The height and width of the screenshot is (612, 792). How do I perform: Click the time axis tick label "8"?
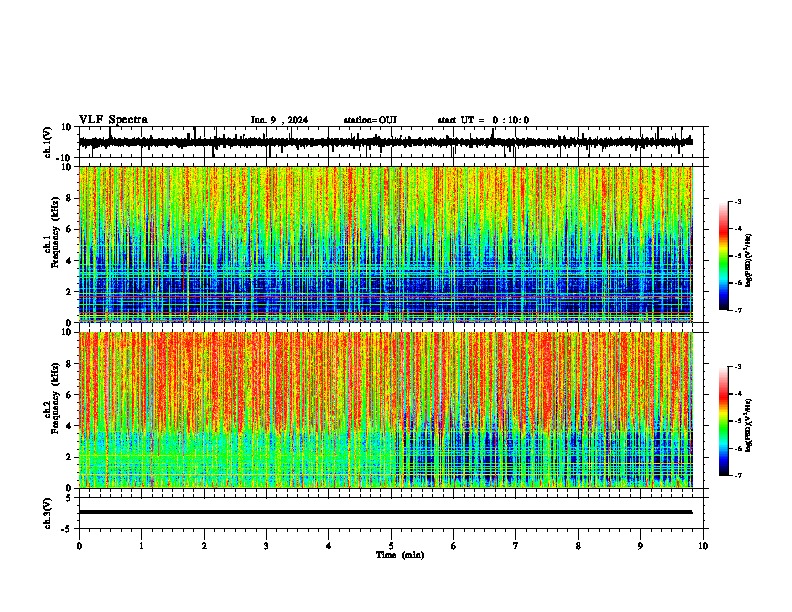[x=578, y=546]
